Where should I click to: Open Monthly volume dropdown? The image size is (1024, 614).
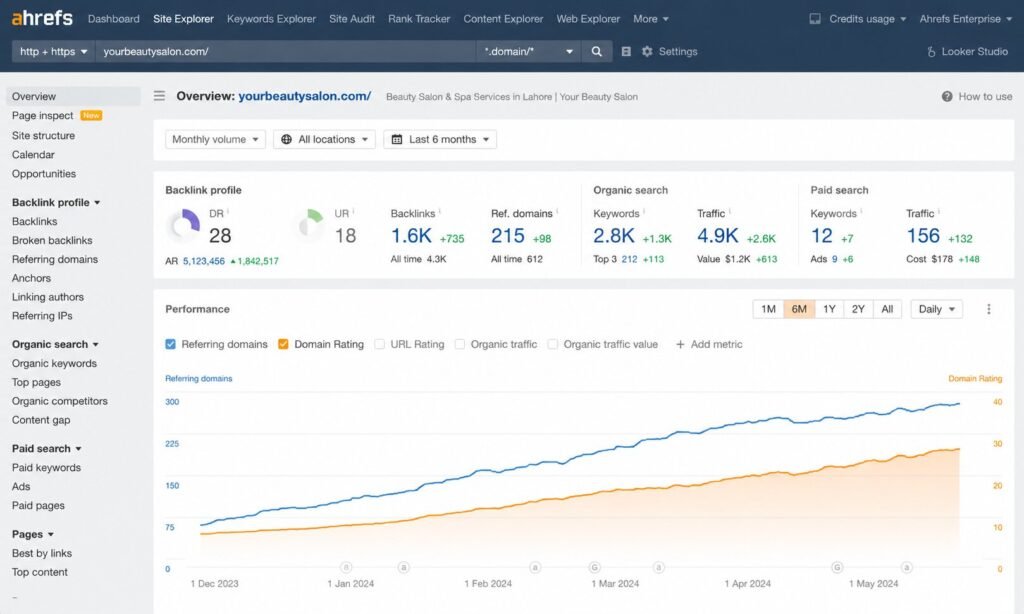[216, 139]
